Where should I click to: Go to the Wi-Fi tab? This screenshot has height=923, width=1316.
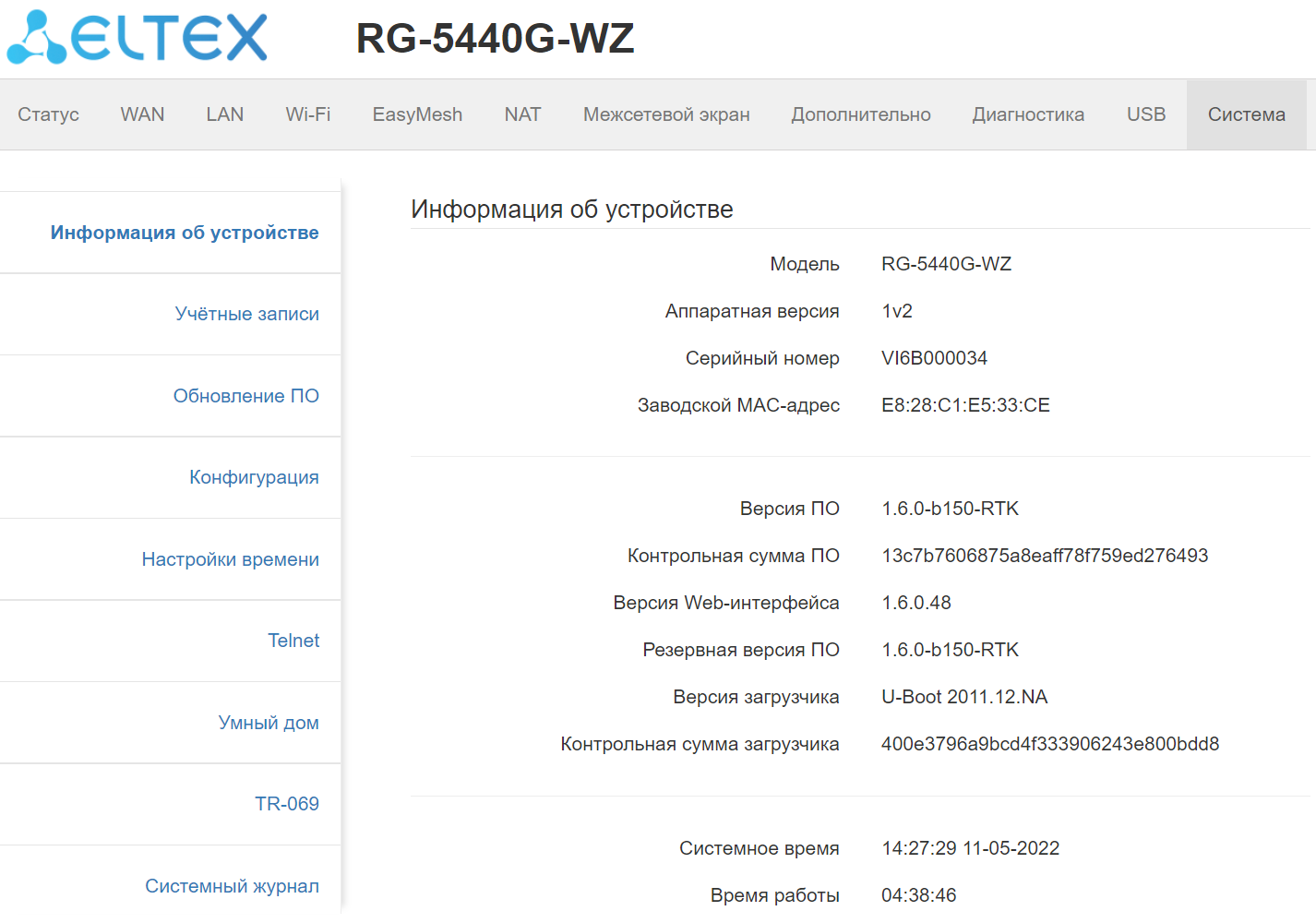coord(308,114)
